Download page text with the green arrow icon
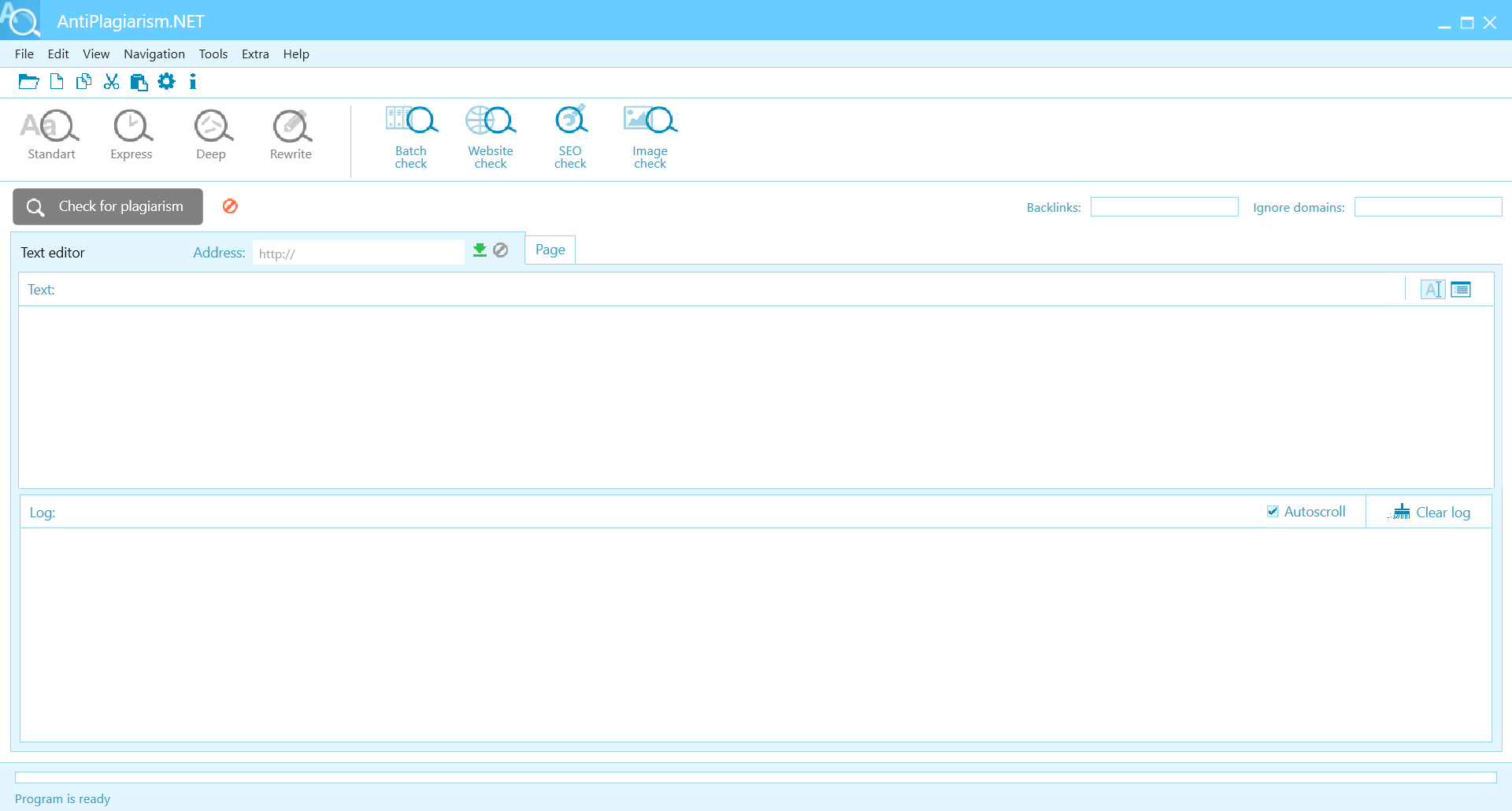Screen dimensions: 1512x811 pyautogui.click(x=480, y=250)
